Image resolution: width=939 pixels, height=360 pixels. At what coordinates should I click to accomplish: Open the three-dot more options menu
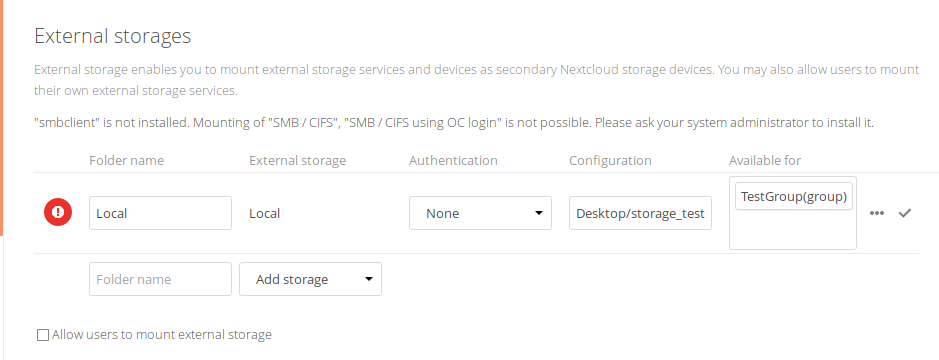pos(877,213)
